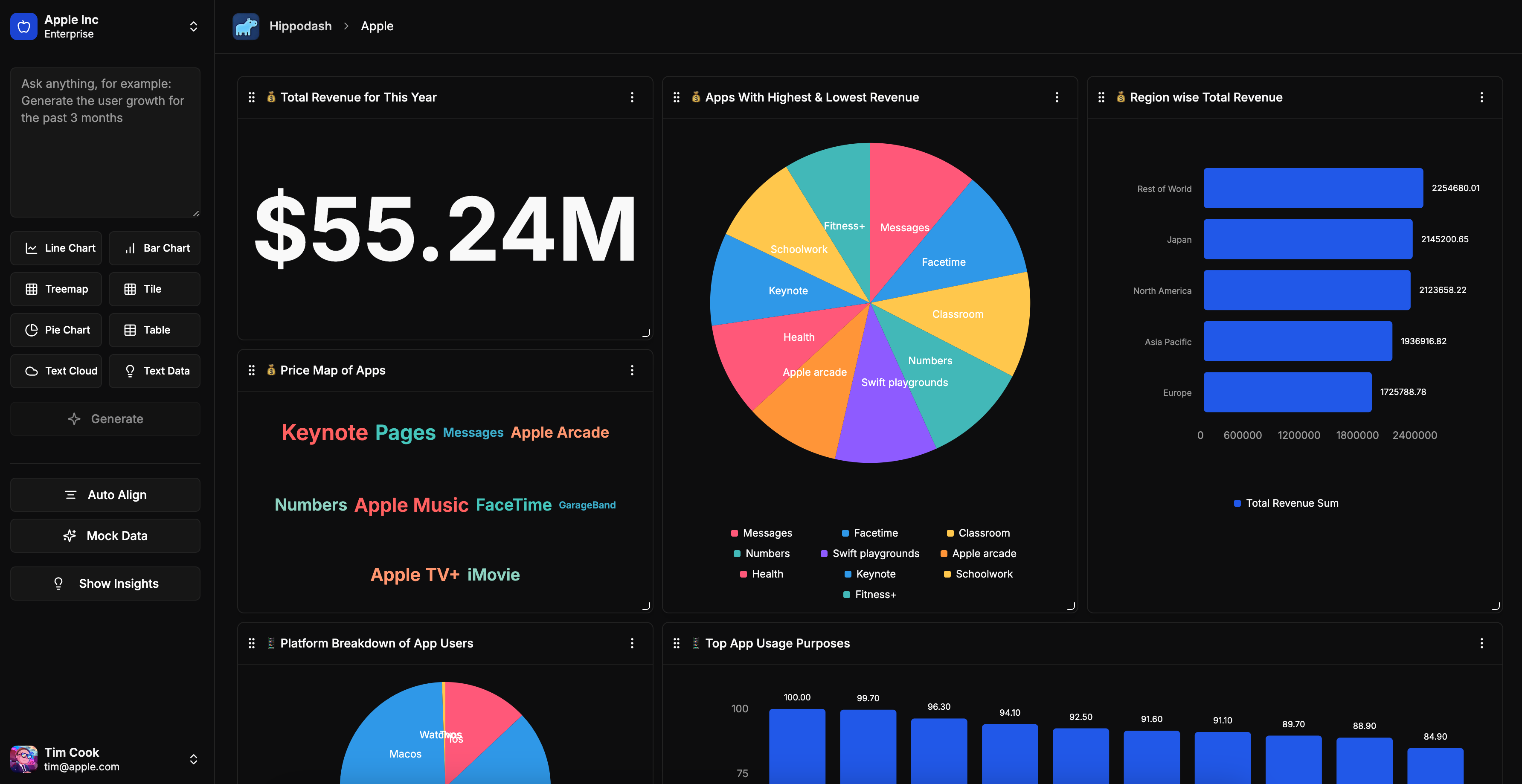Click drag handle on Top App Usage Purposes card

[677, 643]
